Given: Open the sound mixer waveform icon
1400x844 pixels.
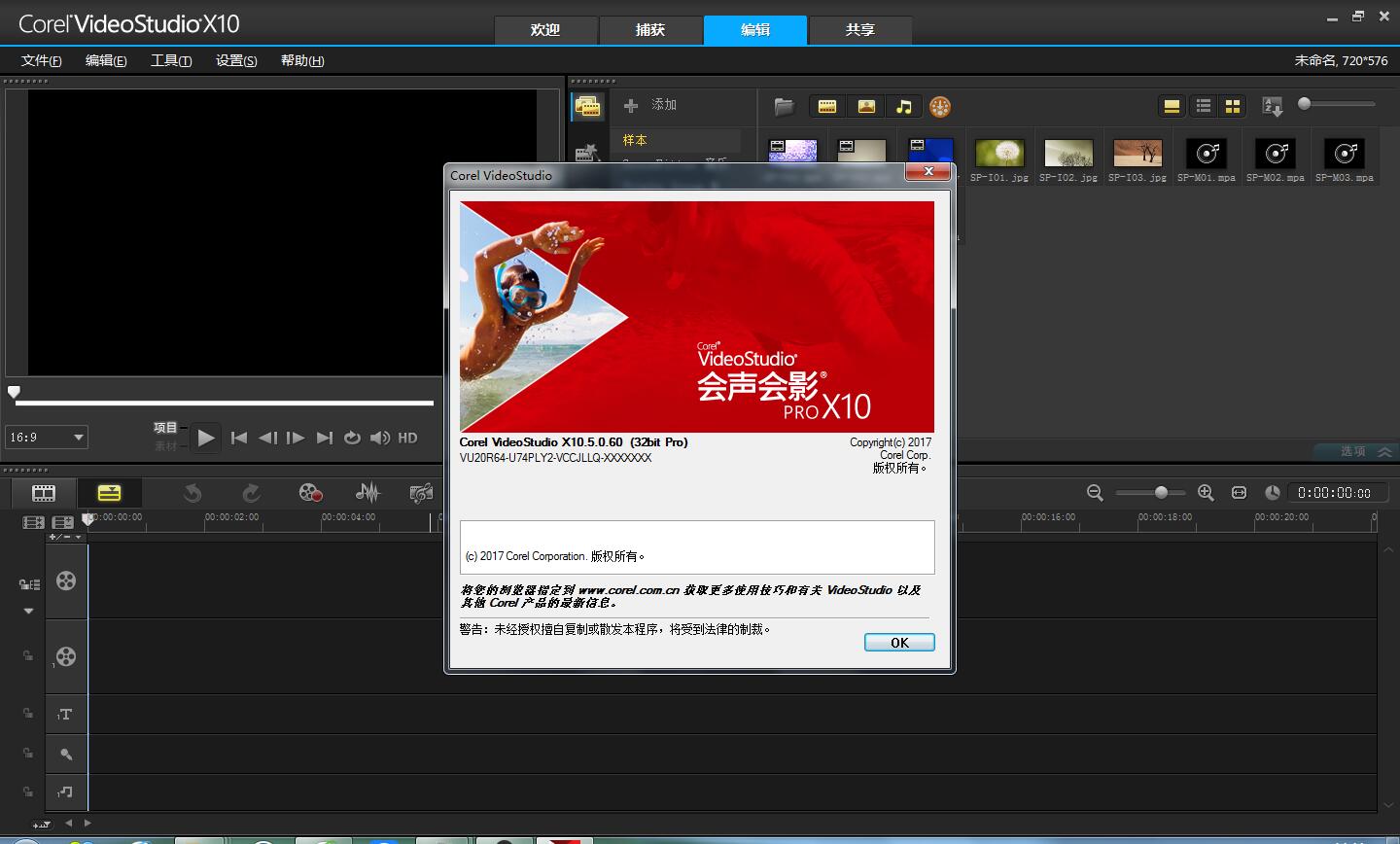Looking at the screenshot, I should pyautogui.click(x=367, y=493).
